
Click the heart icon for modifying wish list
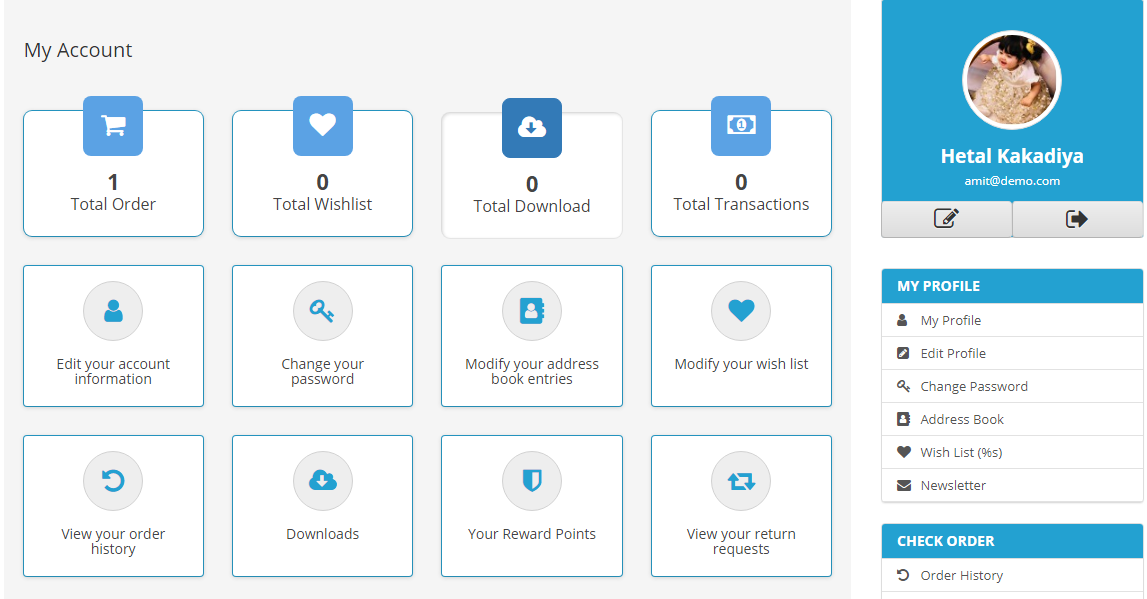[741, 311]
